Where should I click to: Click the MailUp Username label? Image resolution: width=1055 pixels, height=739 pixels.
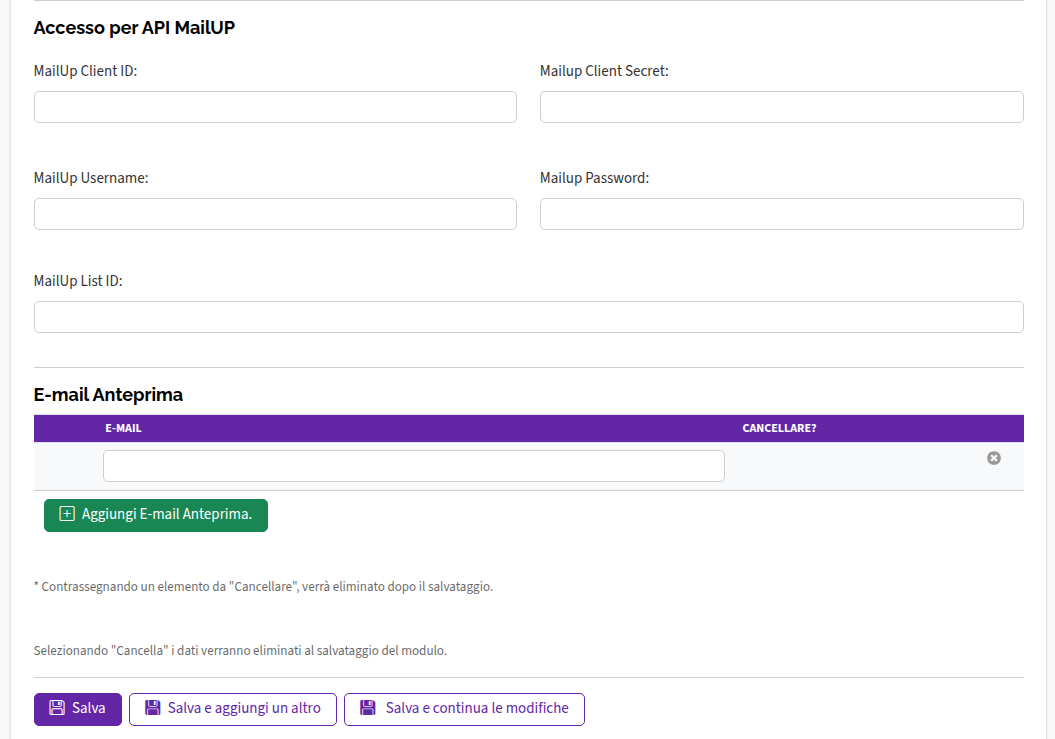click(91, 178)
